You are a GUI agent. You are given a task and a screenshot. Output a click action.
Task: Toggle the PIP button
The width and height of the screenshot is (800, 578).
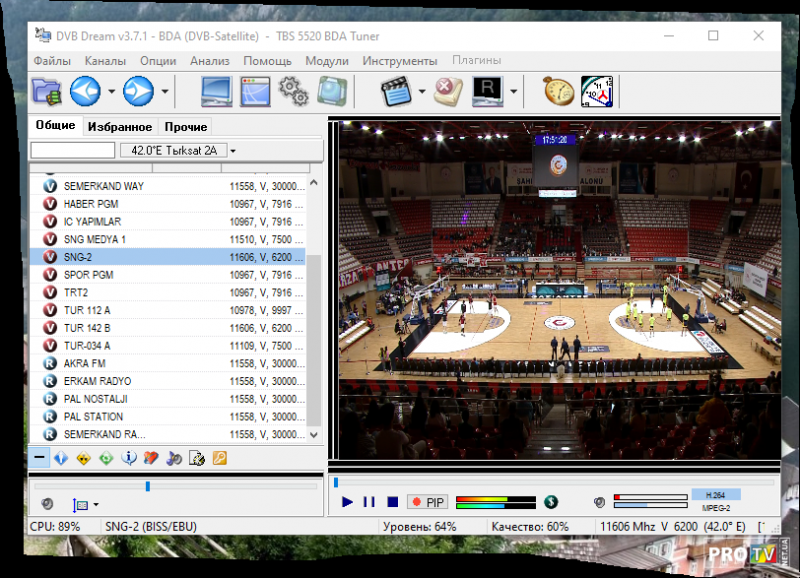(x=429, y=502)
